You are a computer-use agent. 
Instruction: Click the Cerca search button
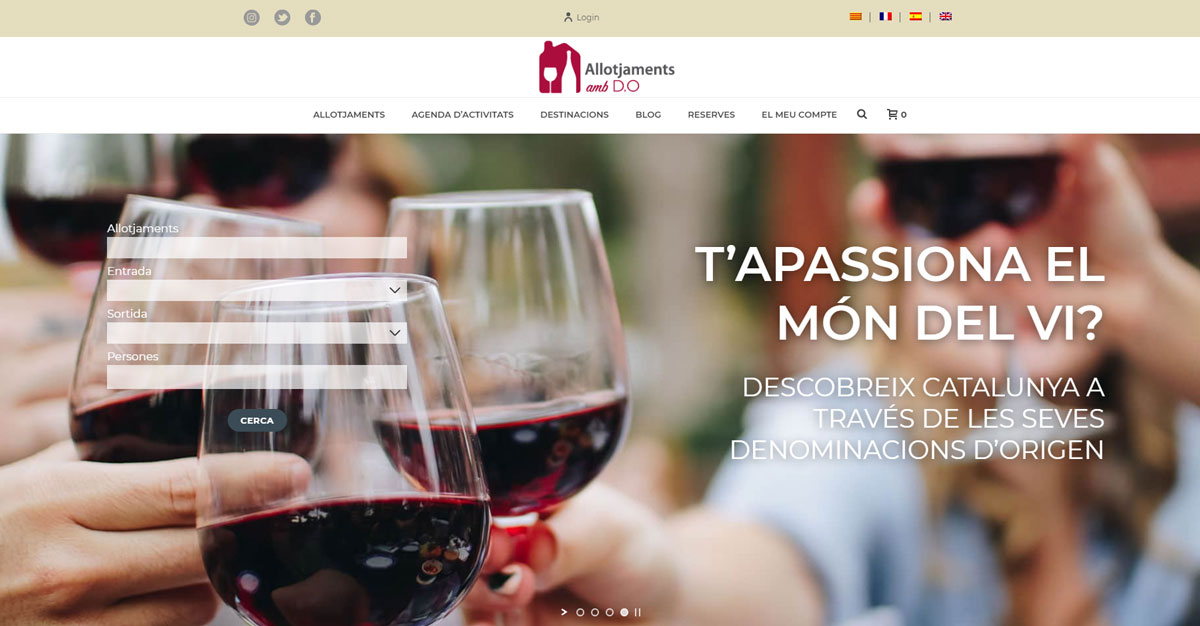tap(257, 420)
